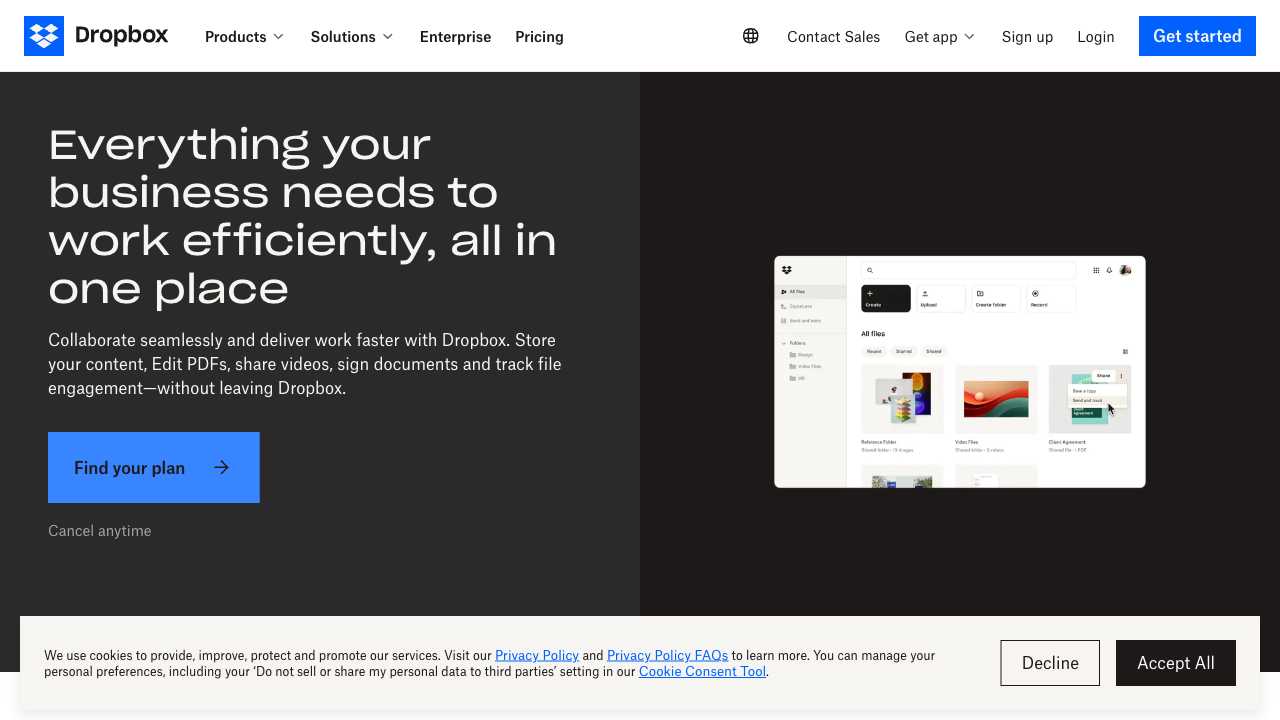The height and width of the screenshot is (720, 1280).
Task: Expand the Solutions menu
Action: coord(352,37)
